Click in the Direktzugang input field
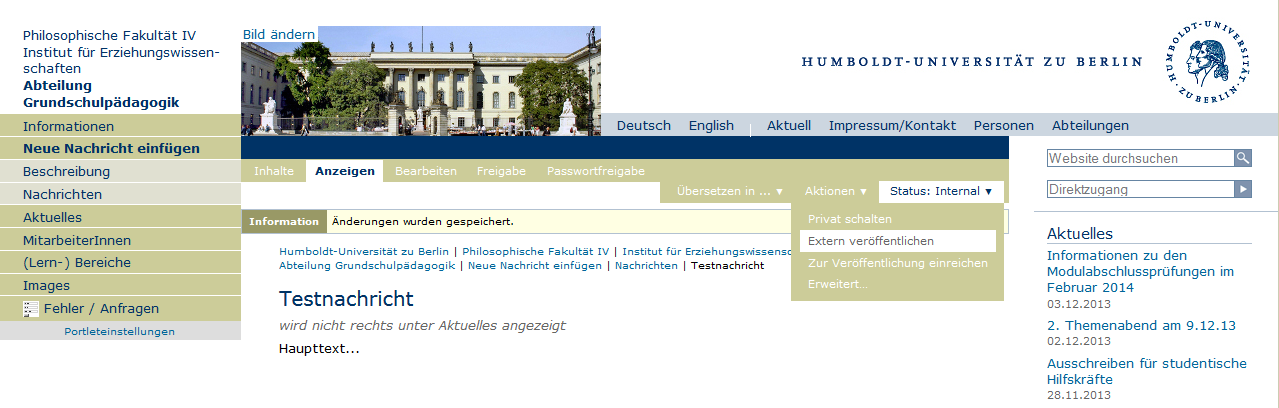Image resolution: width=1279 pixels, height=408 pixels. [x=1140, y=189]
